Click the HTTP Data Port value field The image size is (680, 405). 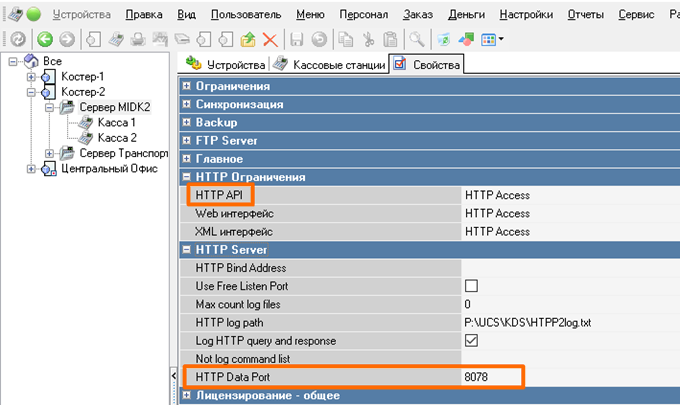click(492, 377)
